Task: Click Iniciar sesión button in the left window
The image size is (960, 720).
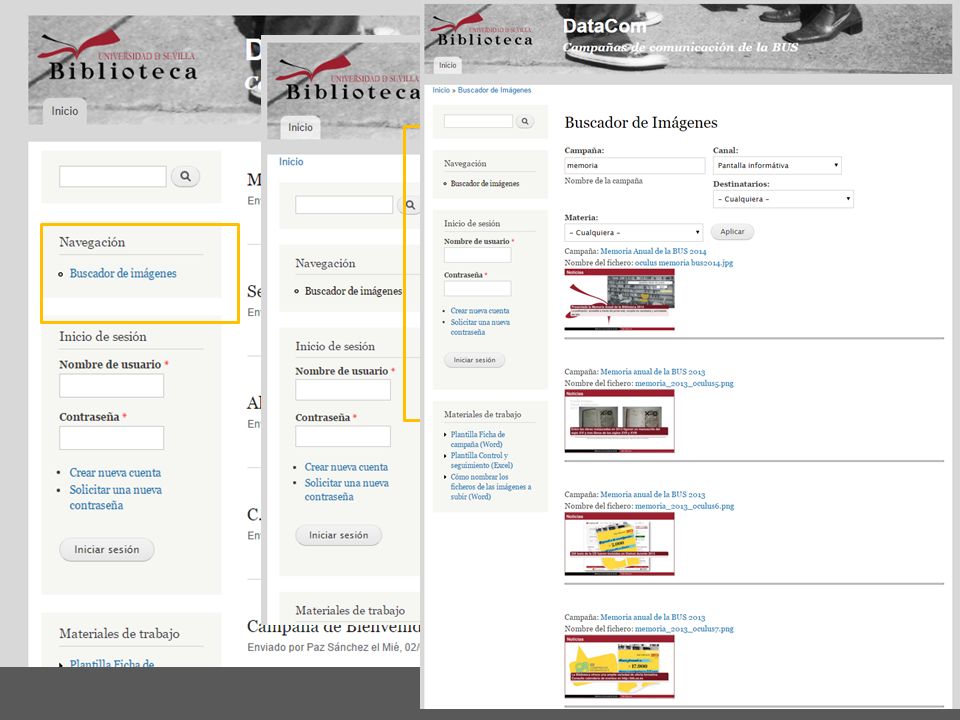Action: (107, 549)
